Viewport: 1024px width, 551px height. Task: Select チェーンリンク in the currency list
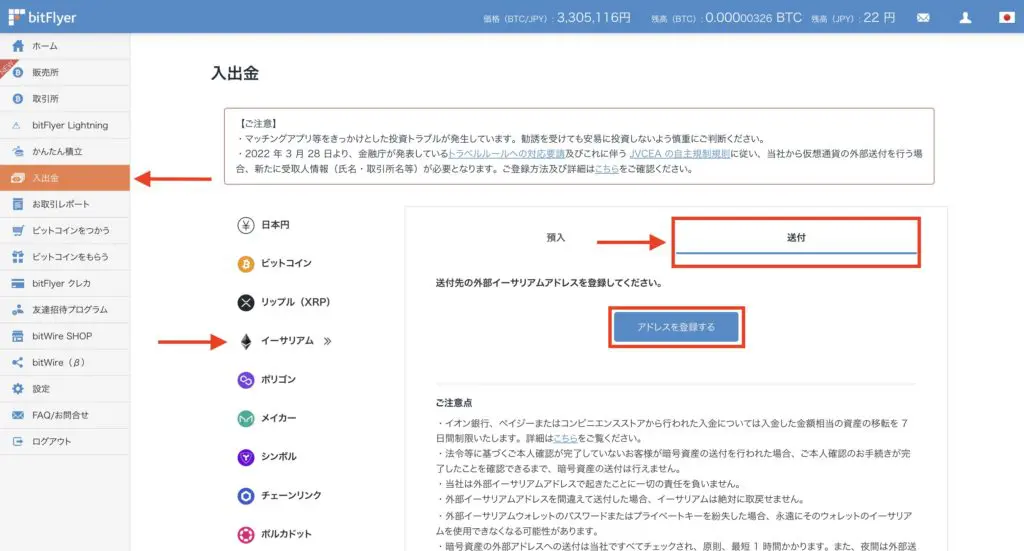(291, 496)
